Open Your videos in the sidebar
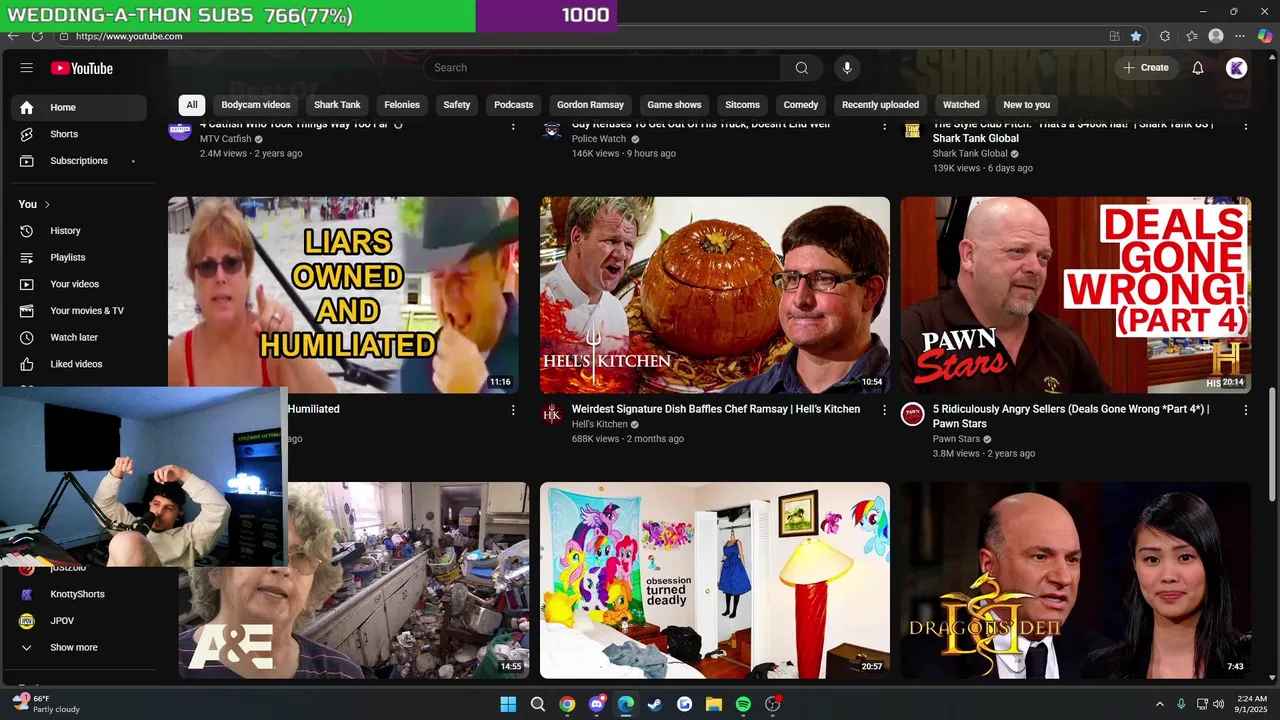This screenshot has width=1280, height=720. (79, 284)
